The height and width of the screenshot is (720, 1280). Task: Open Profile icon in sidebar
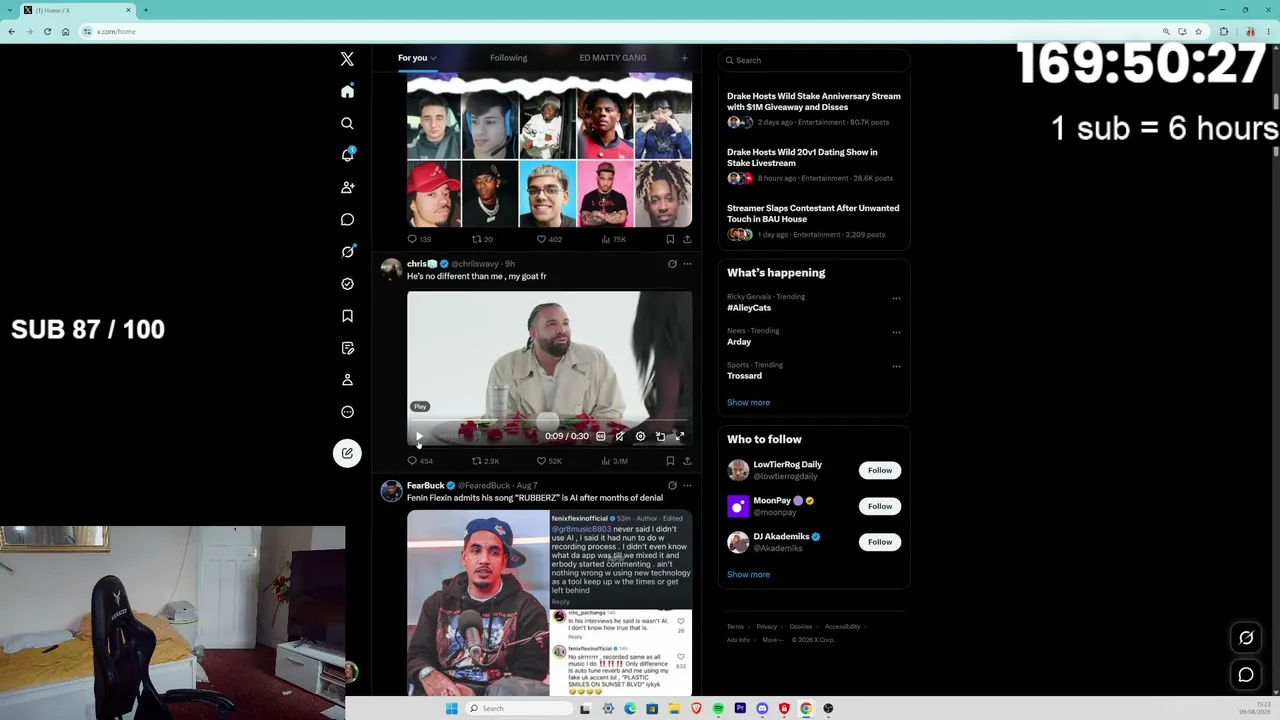click(347, 380)
